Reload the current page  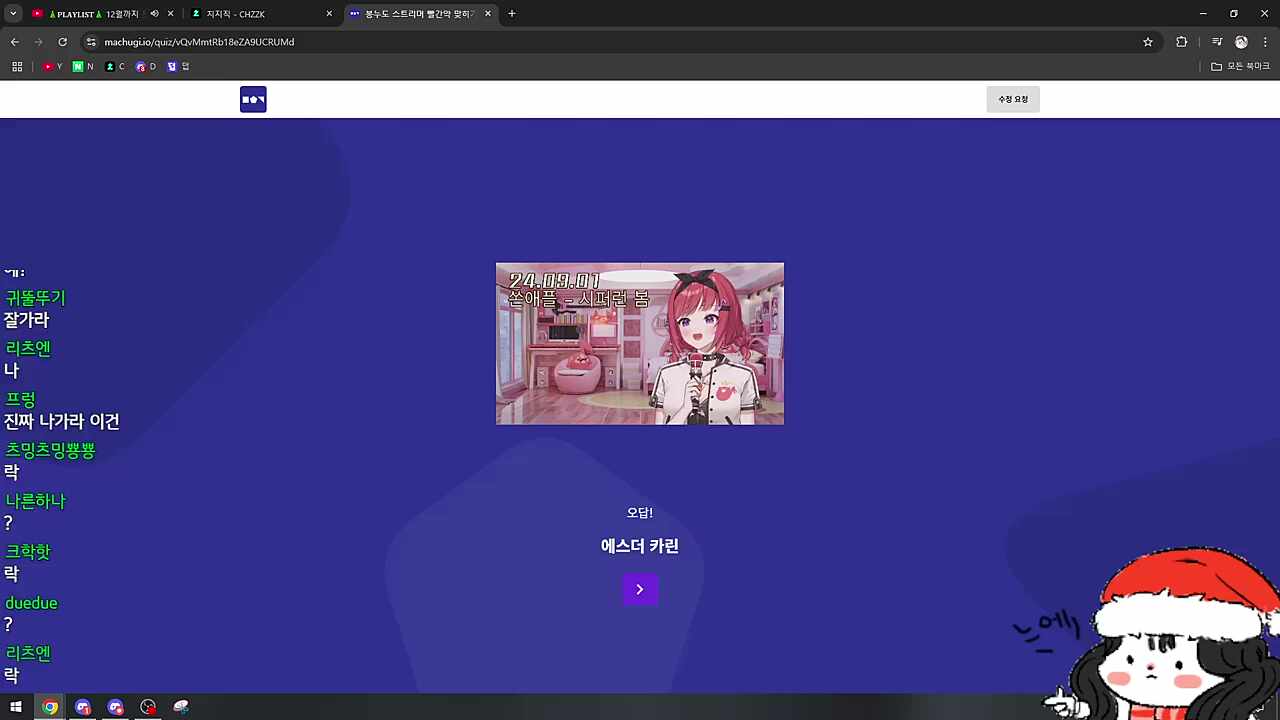coord(62,42)
